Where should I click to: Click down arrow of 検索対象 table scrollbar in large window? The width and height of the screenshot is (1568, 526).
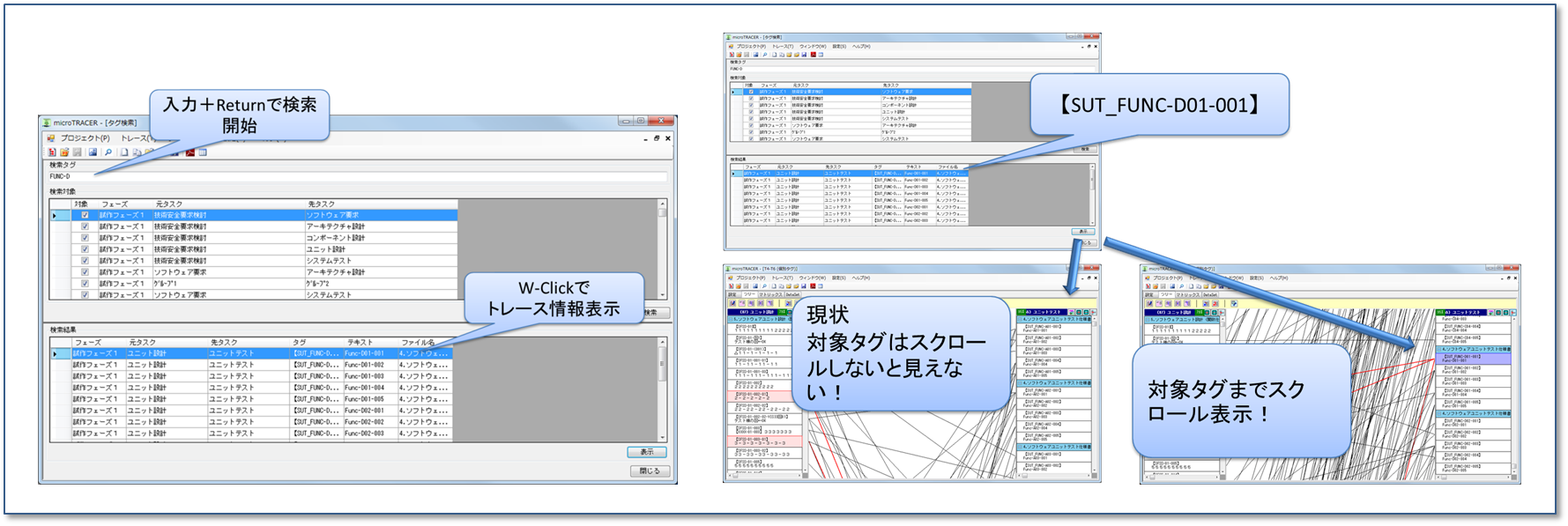[x=662, y=295]
